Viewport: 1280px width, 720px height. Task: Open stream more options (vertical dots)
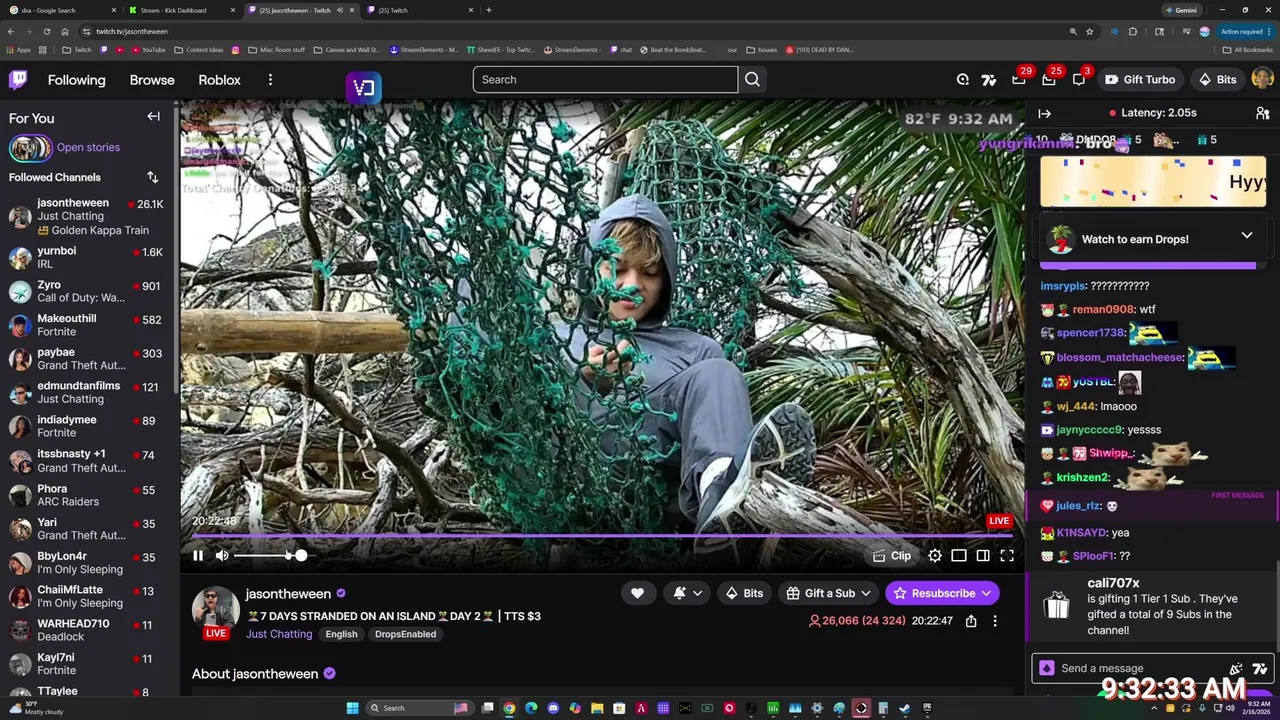995,621
